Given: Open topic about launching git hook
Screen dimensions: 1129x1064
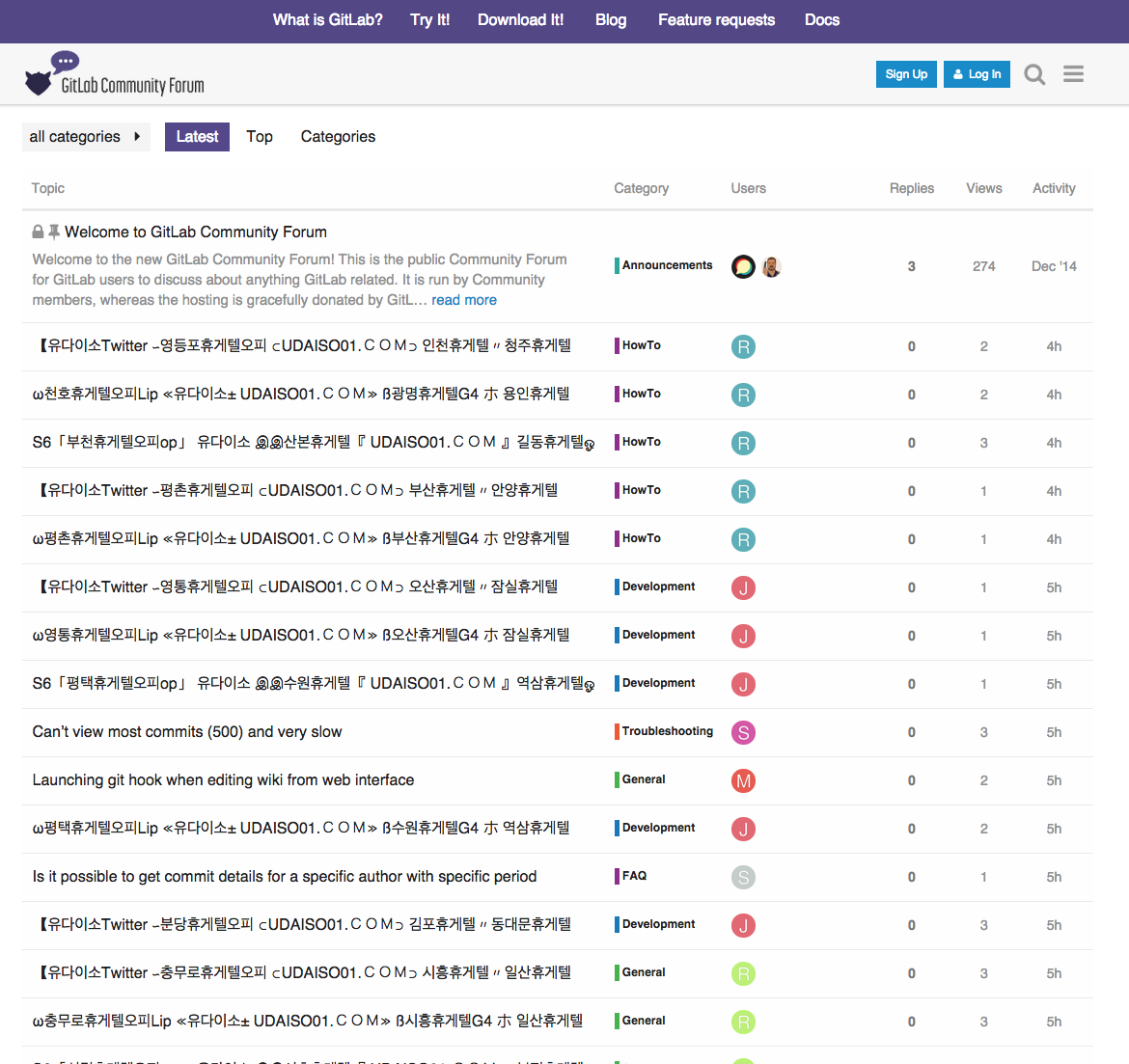Looking at the screenshot, I should coord(223,779).
